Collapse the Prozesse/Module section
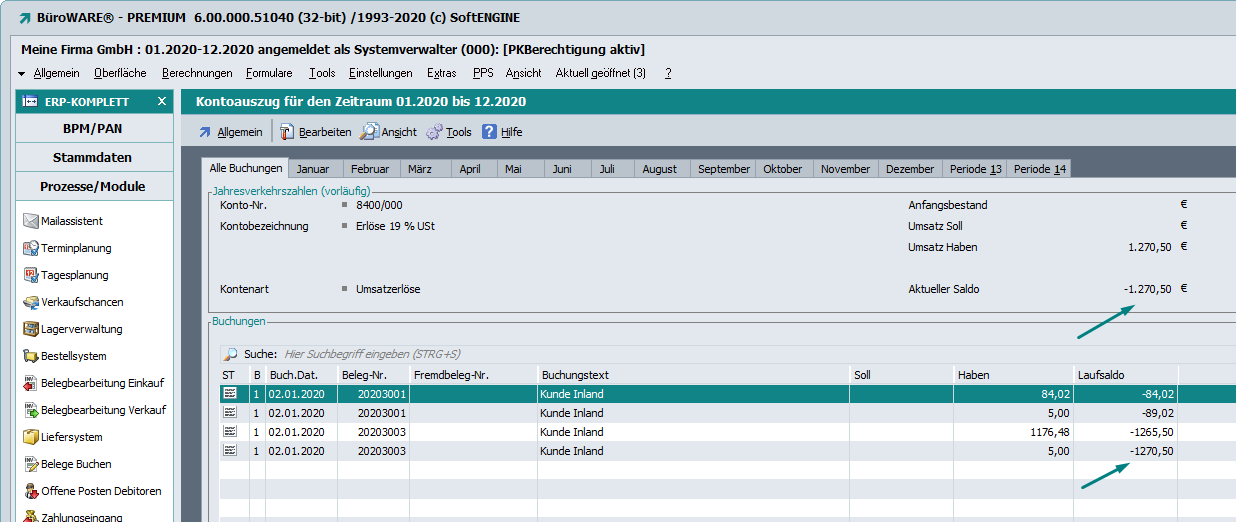The image size is (1236, 522). (92, 187)
